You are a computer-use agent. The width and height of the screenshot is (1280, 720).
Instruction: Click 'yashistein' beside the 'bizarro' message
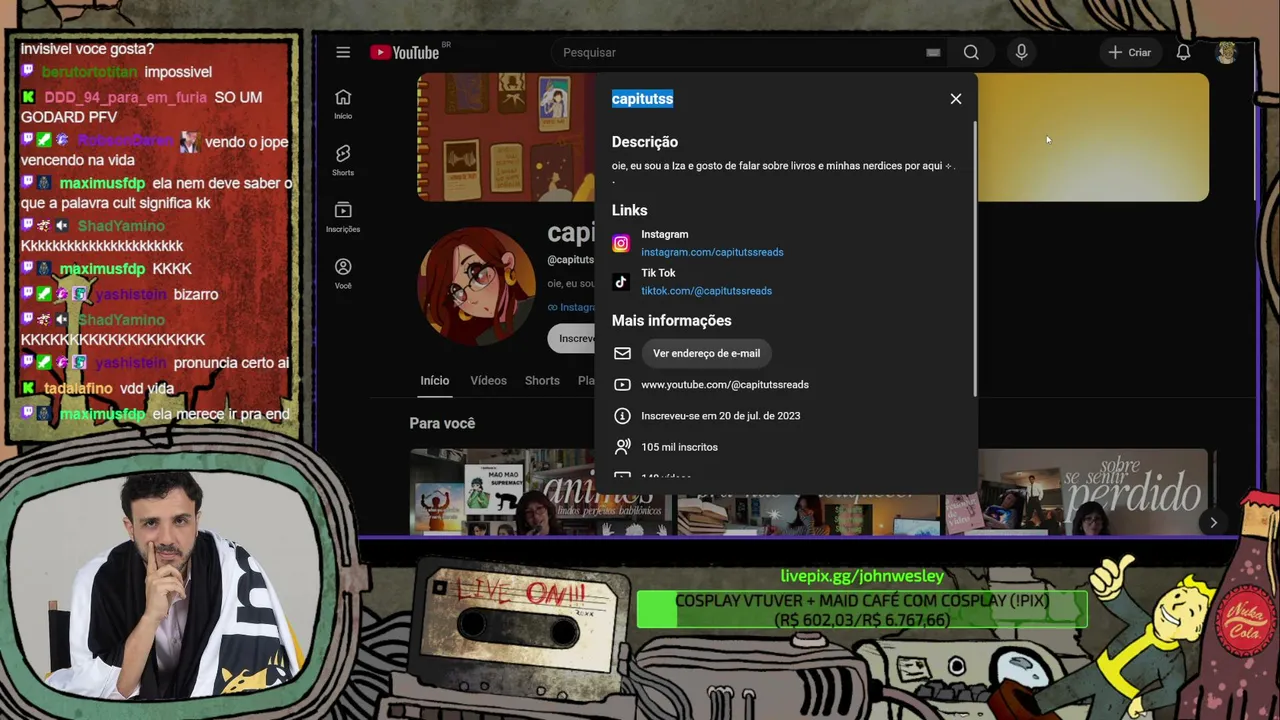click(131, 295)
